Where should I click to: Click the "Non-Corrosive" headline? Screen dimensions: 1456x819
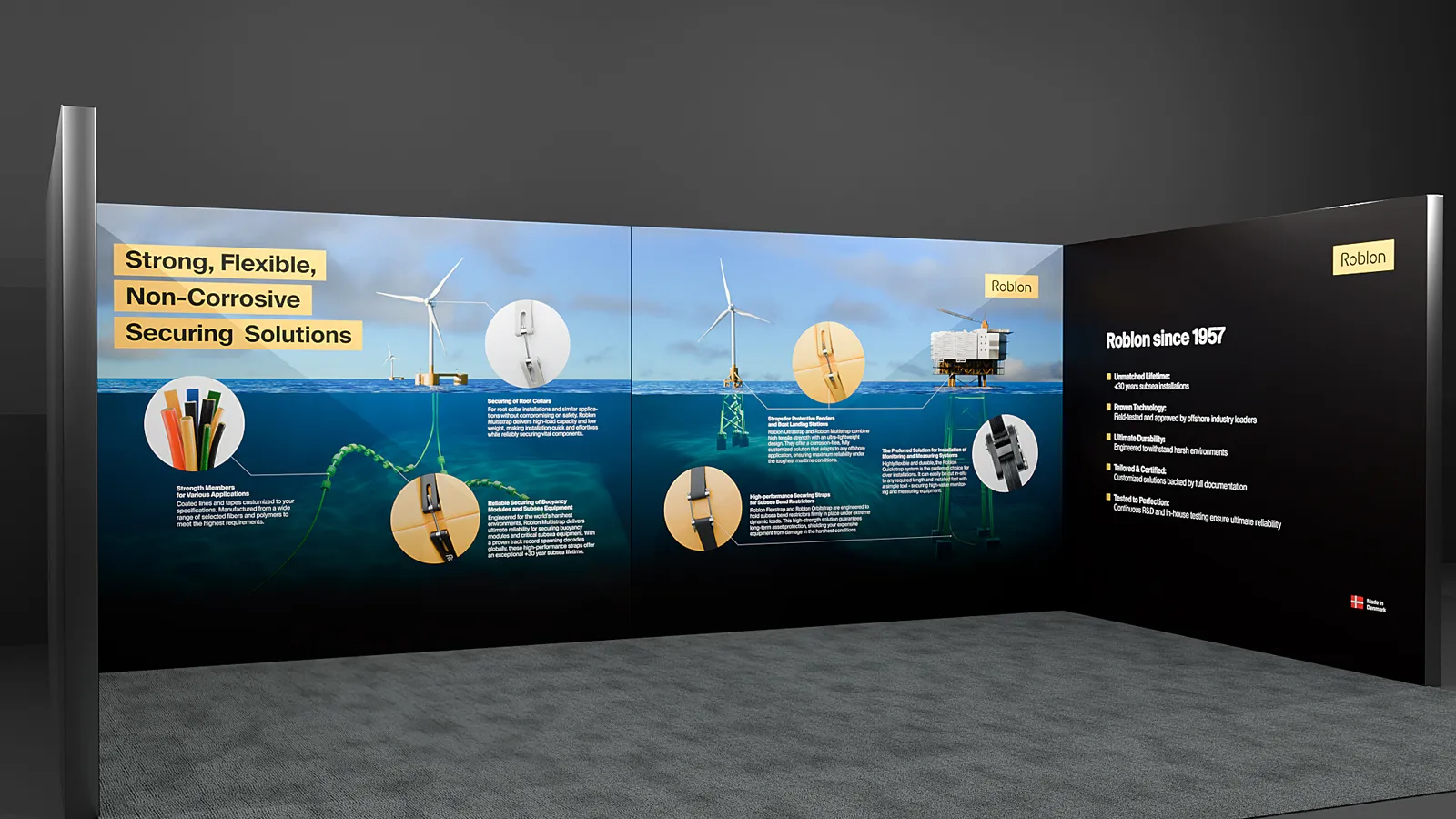[x=213, y=298]
